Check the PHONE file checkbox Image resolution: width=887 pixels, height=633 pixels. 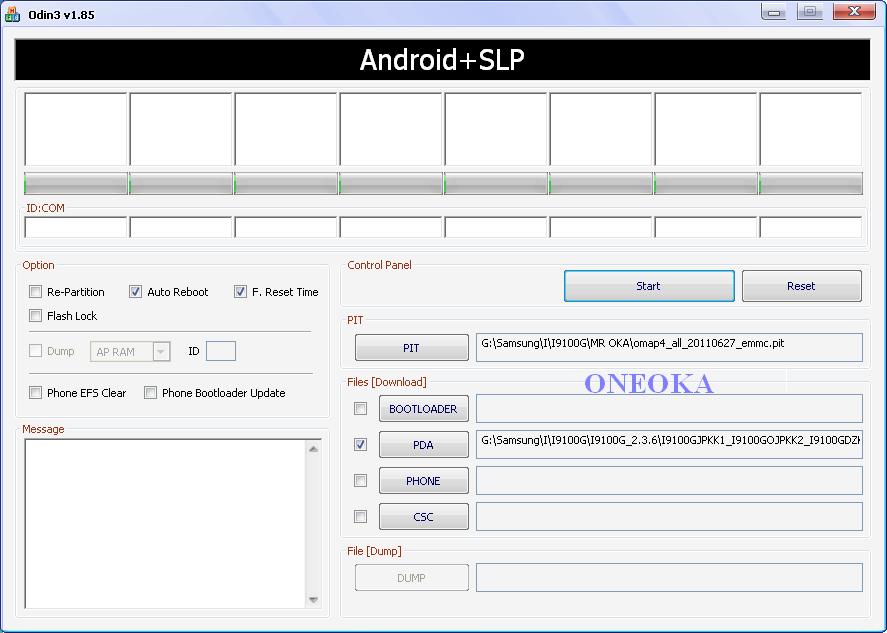[360, 481]
